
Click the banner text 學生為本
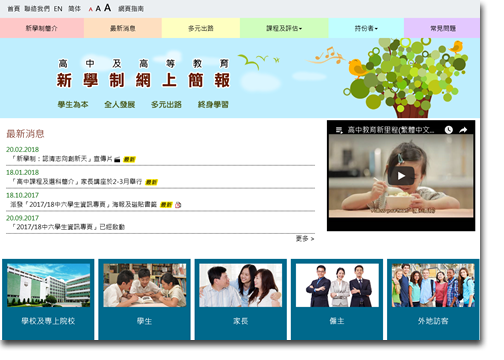tap(73, 104)
